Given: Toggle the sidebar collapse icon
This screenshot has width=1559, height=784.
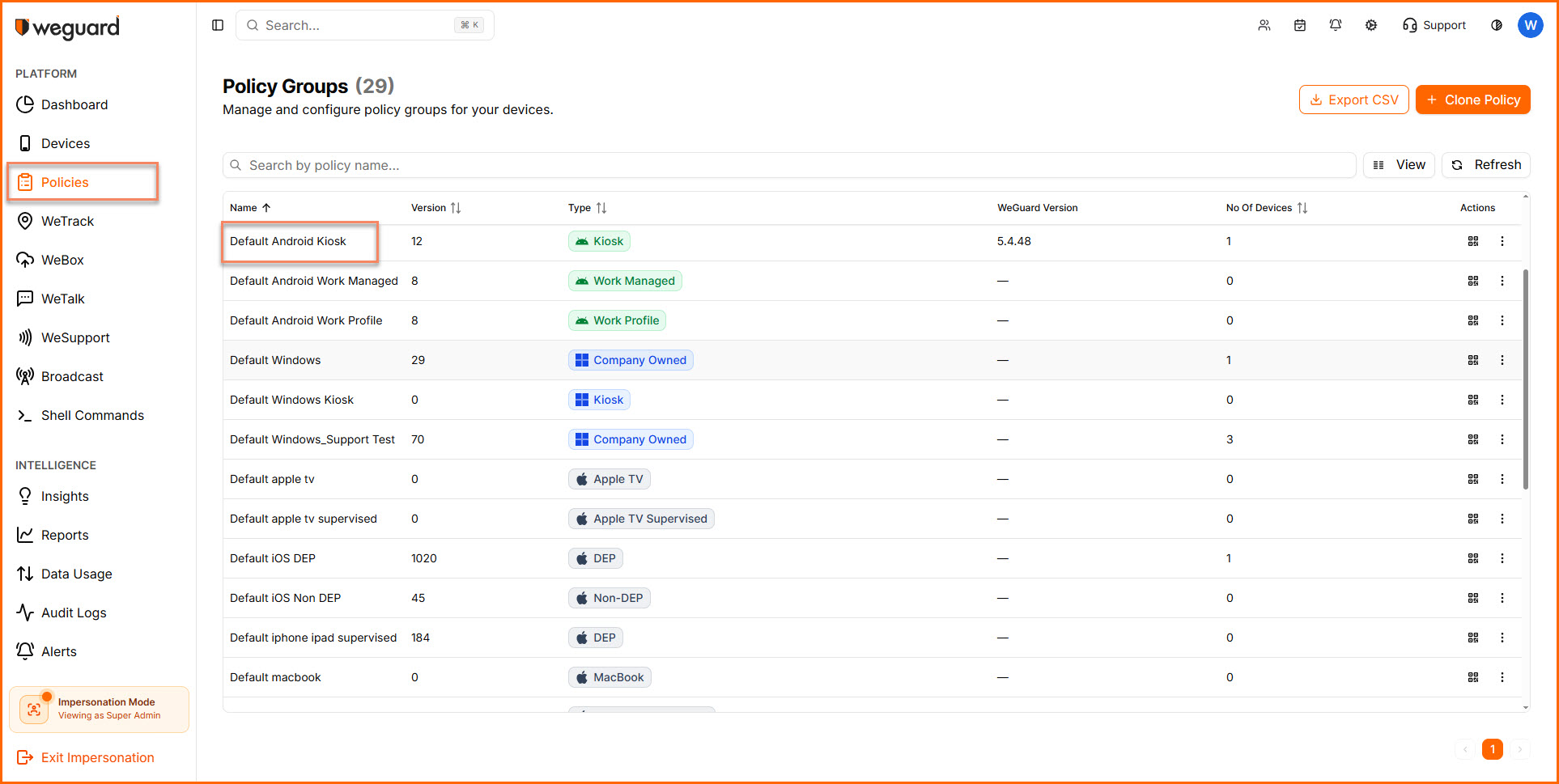Looking at the screenshot, I should (x=218, y=25).
